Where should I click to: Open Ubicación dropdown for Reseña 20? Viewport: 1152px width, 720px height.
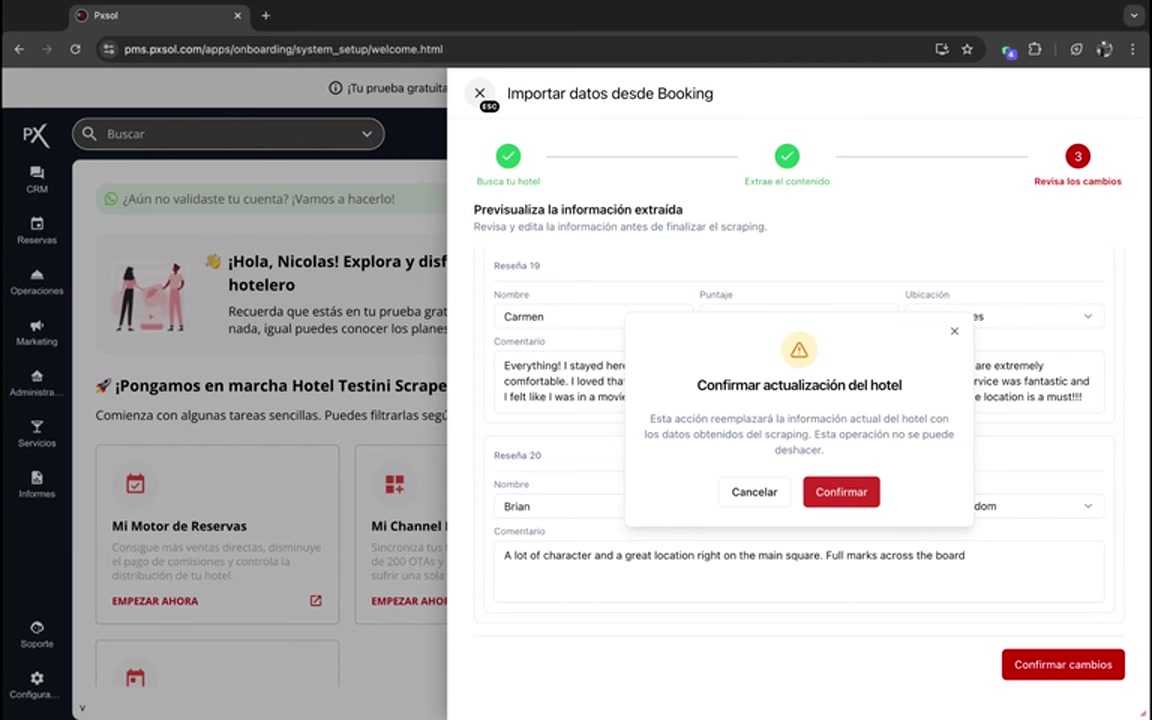click(x=1087, y=506)
